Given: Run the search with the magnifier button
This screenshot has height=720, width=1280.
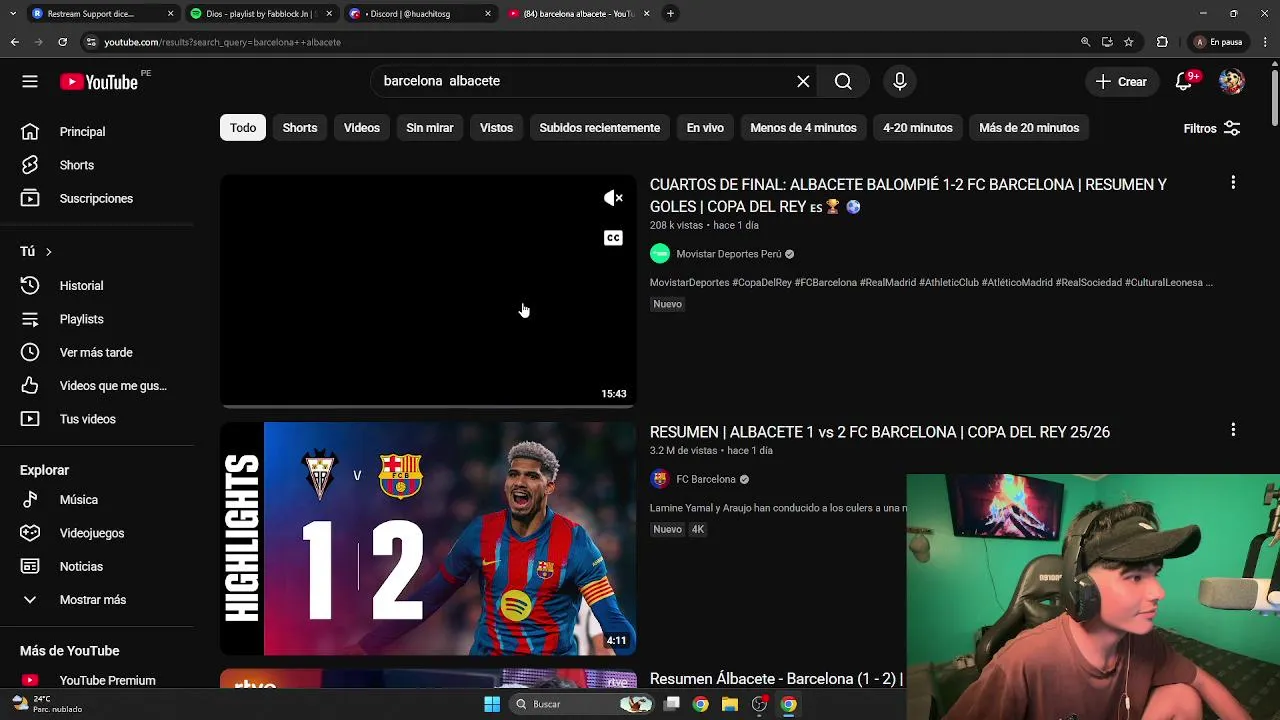Looking at the screenshot, I should tap(843, 82).
